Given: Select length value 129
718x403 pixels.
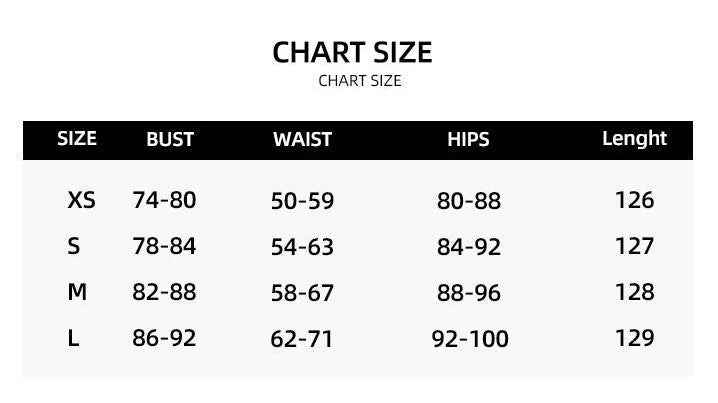Looking at the screenshot, I should point(634,339).
